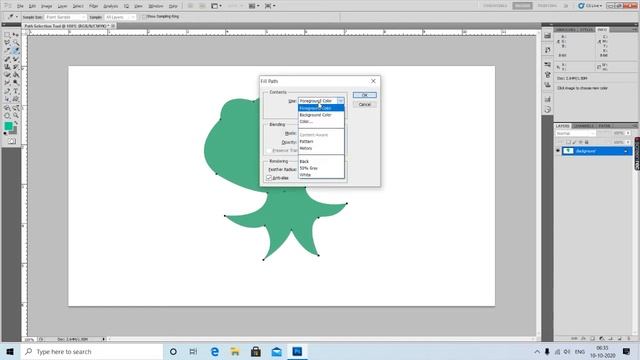Viewport: 640px width, 360px height.
Task: Hide the Background layer eye icon
Action: (558, 151)
